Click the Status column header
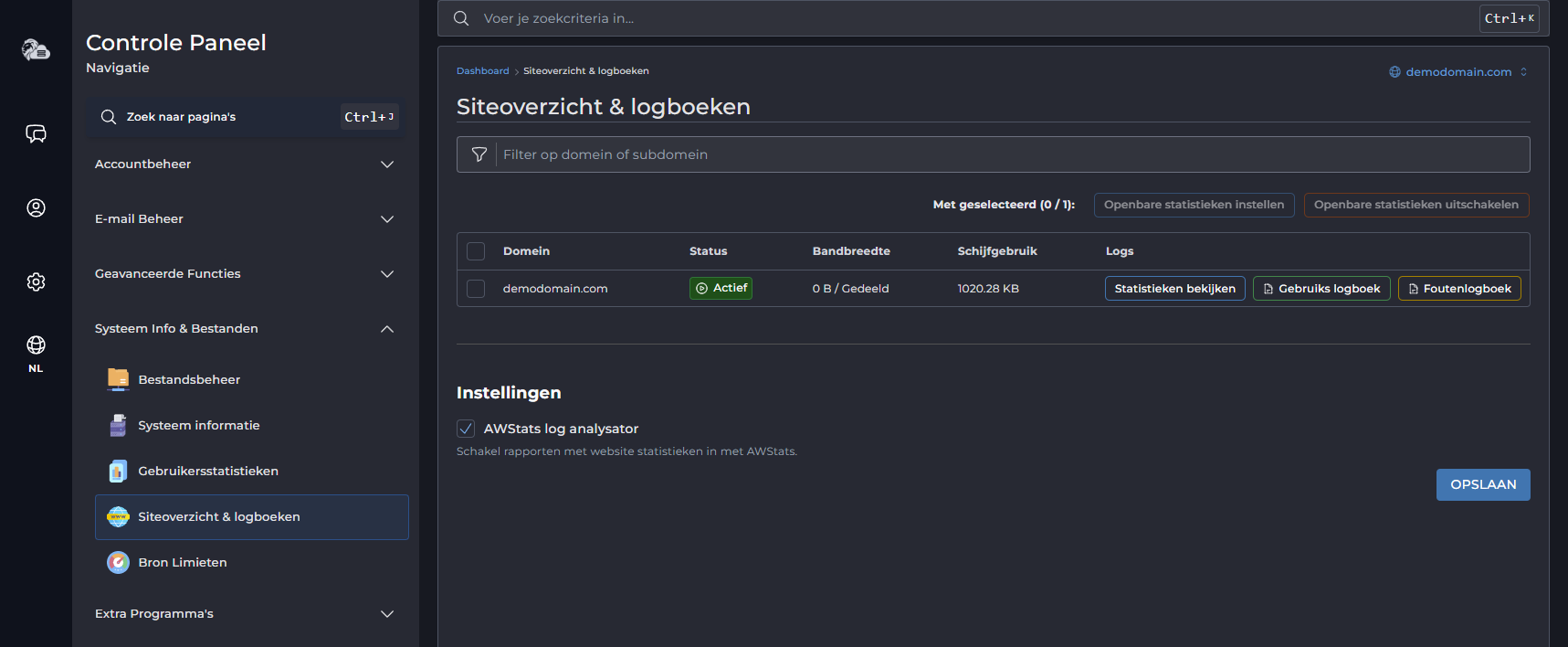Viewport: 1568px width, 647px height. [708, 251]
